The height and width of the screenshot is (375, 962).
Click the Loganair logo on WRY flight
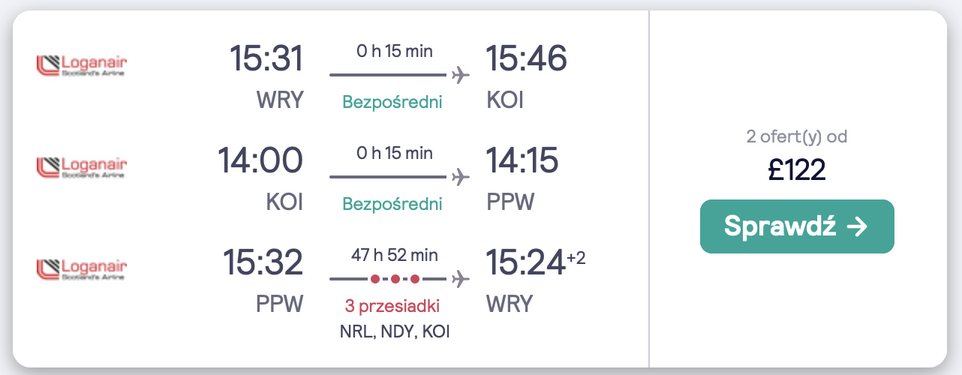(x=82, y=66)
